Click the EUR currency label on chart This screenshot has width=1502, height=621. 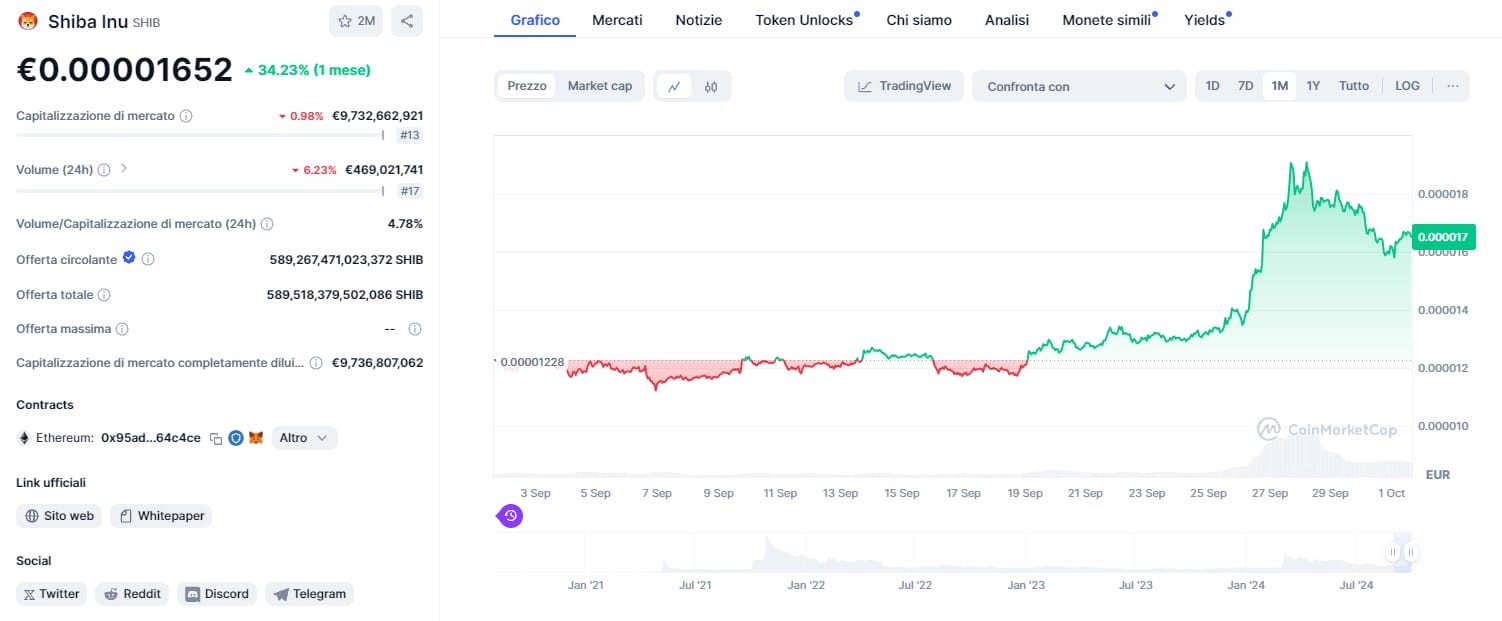[1437, 474]
